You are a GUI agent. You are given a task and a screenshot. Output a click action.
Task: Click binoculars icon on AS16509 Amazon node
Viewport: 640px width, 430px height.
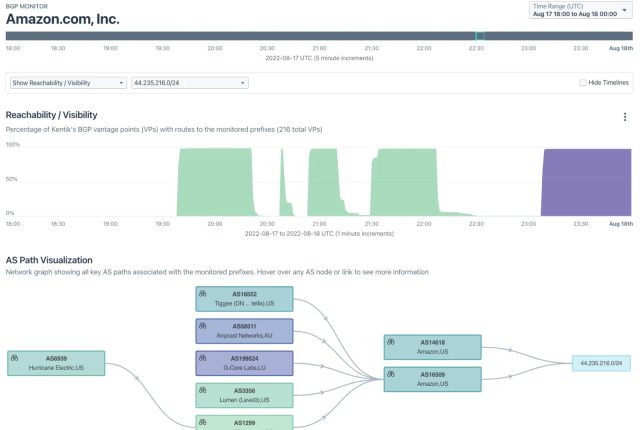click(x=391, y=374)
